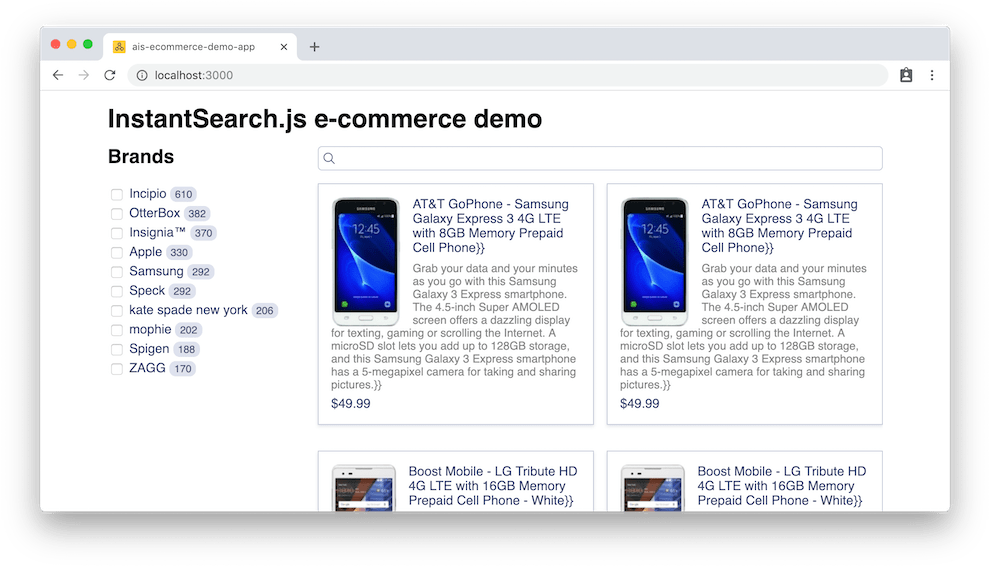Image resolution: width=989 pixels, height=566 pixels.
Task: Reload the page with refresh icon
Action: click(x=110, y=75)
